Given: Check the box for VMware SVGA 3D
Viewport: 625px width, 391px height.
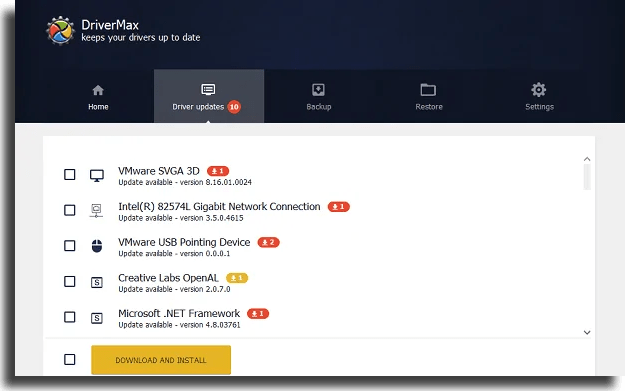Looking at the screenshot, I should (70, 174).
